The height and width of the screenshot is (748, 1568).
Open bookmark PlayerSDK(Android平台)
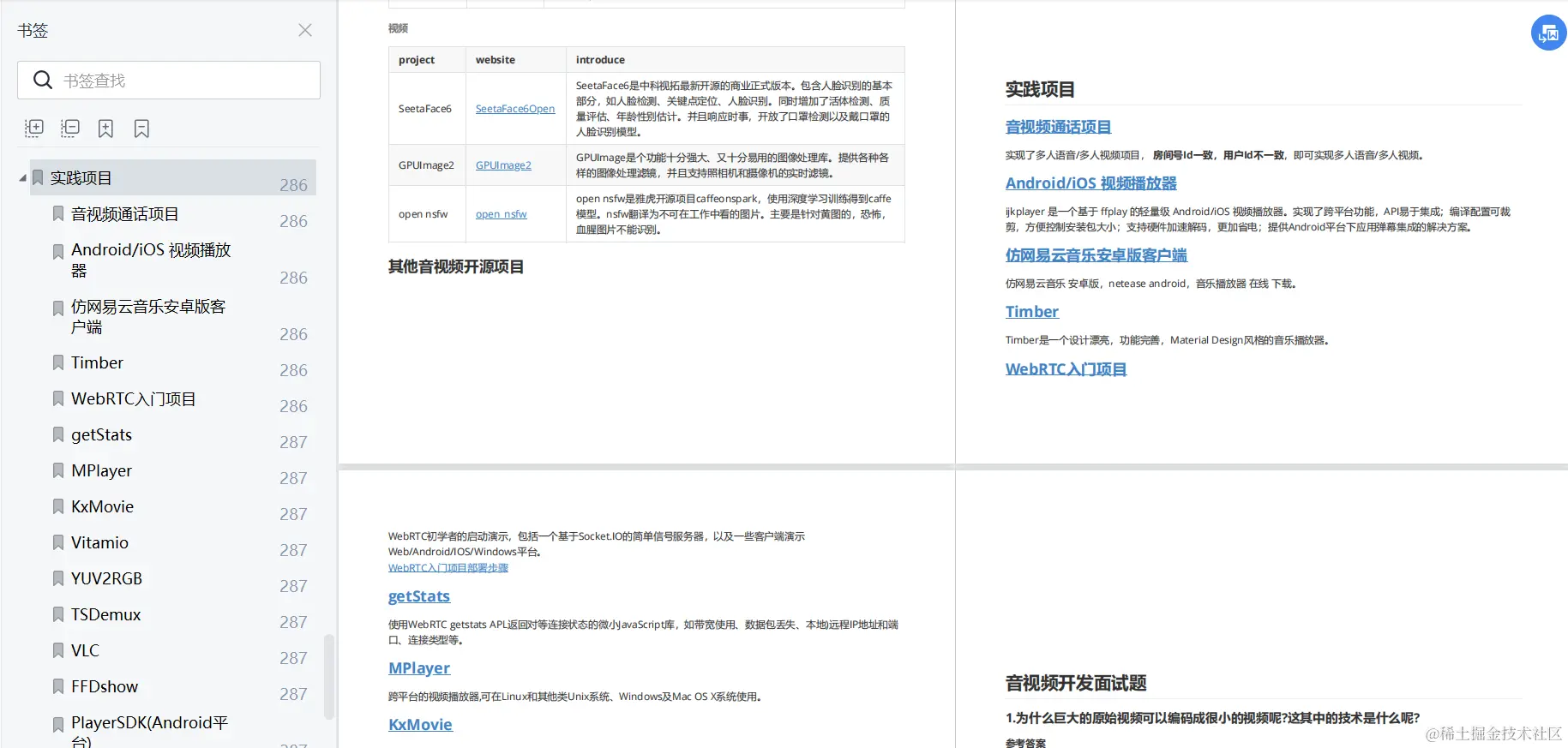click(149, 731)
